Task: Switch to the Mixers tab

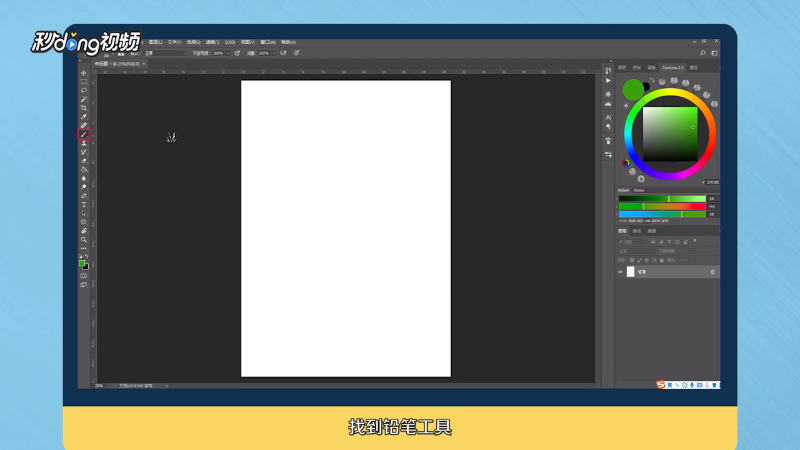Action: (639, 190)
